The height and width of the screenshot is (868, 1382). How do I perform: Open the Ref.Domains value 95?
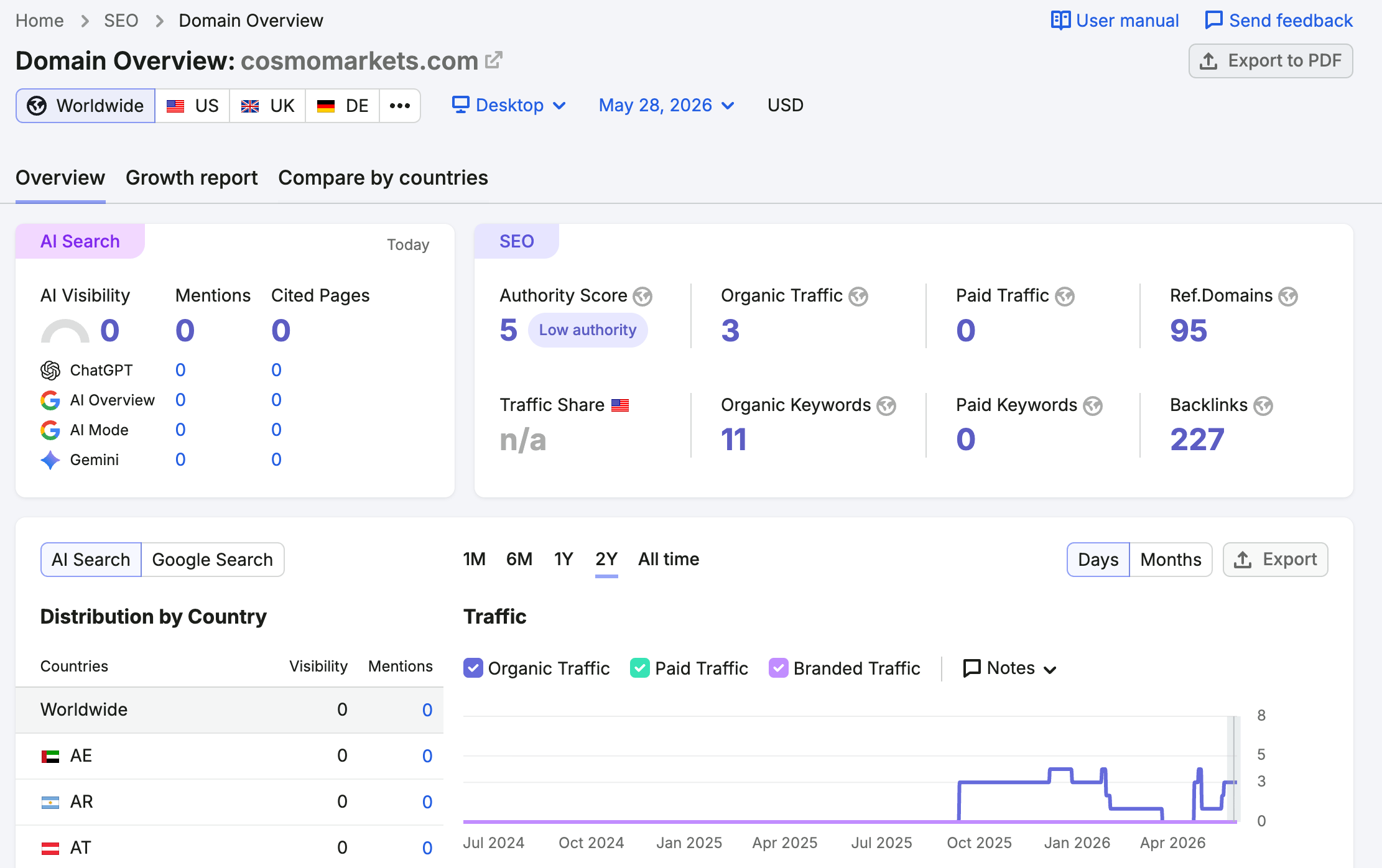tap(1189, 330)
